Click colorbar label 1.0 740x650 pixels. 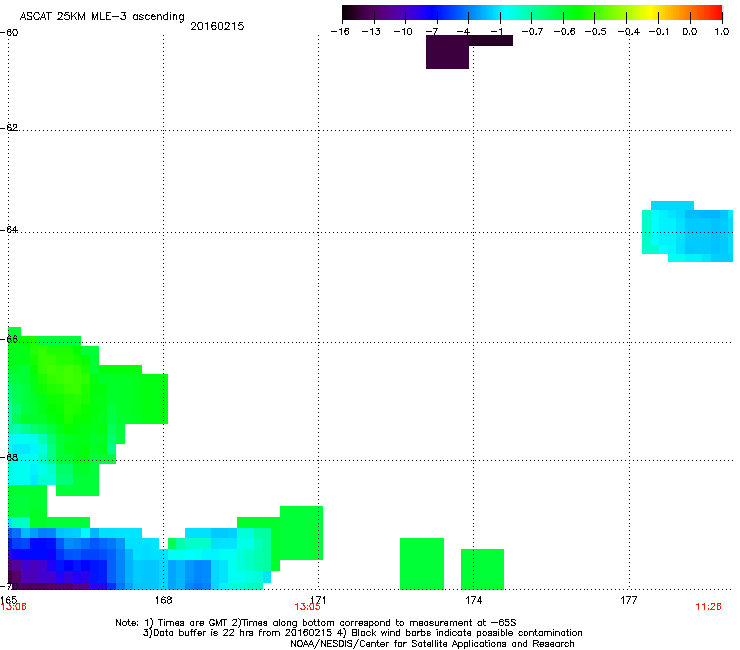point(722,32)
